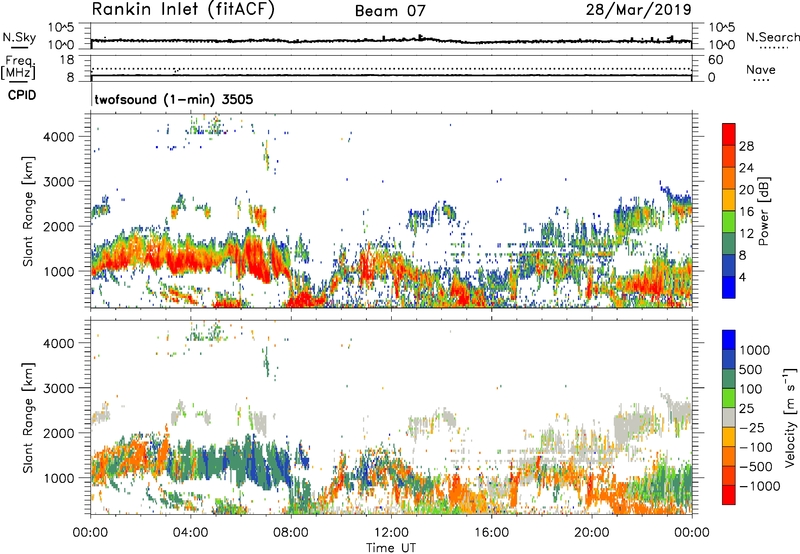Screen dimensions: 800x554
Task: Click the 'Freq. [MHz]' axis label
Action: point(18,68)
